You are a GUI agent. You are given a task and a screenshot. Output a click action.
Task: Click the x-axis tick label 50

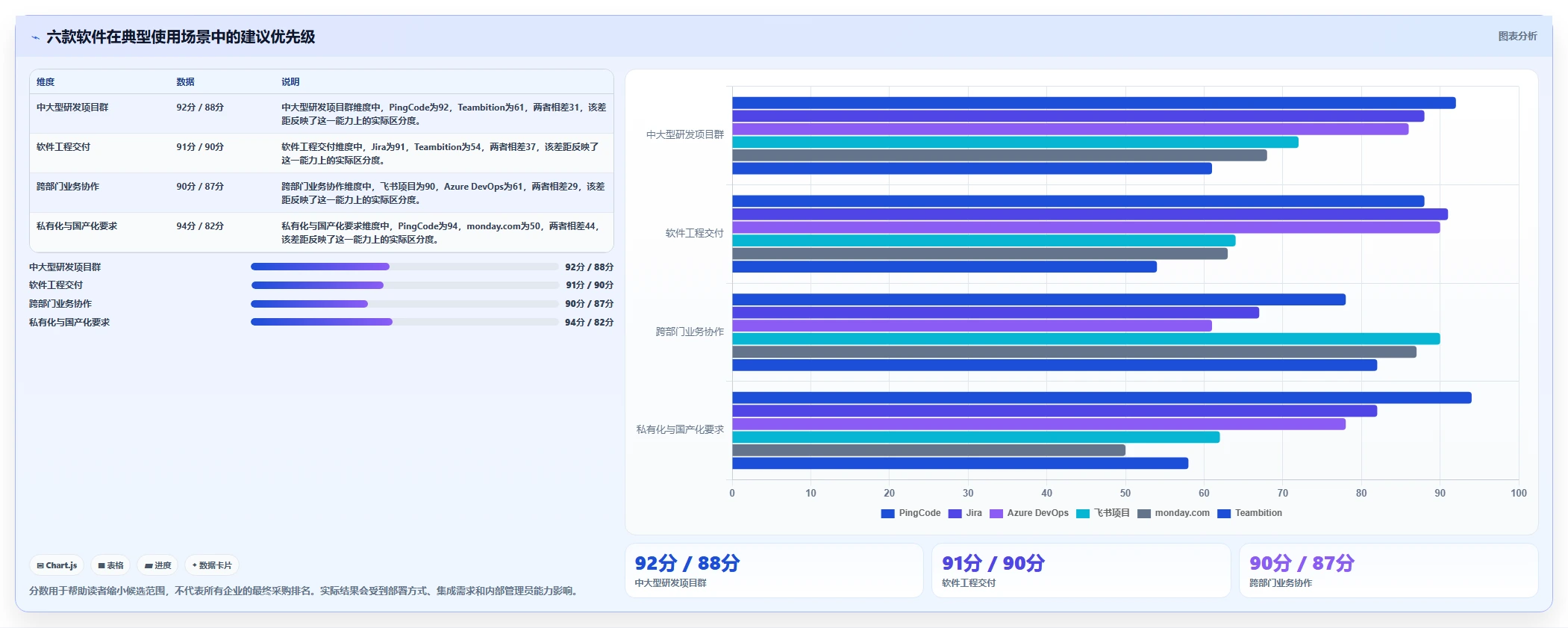[x=1125, y=493]
